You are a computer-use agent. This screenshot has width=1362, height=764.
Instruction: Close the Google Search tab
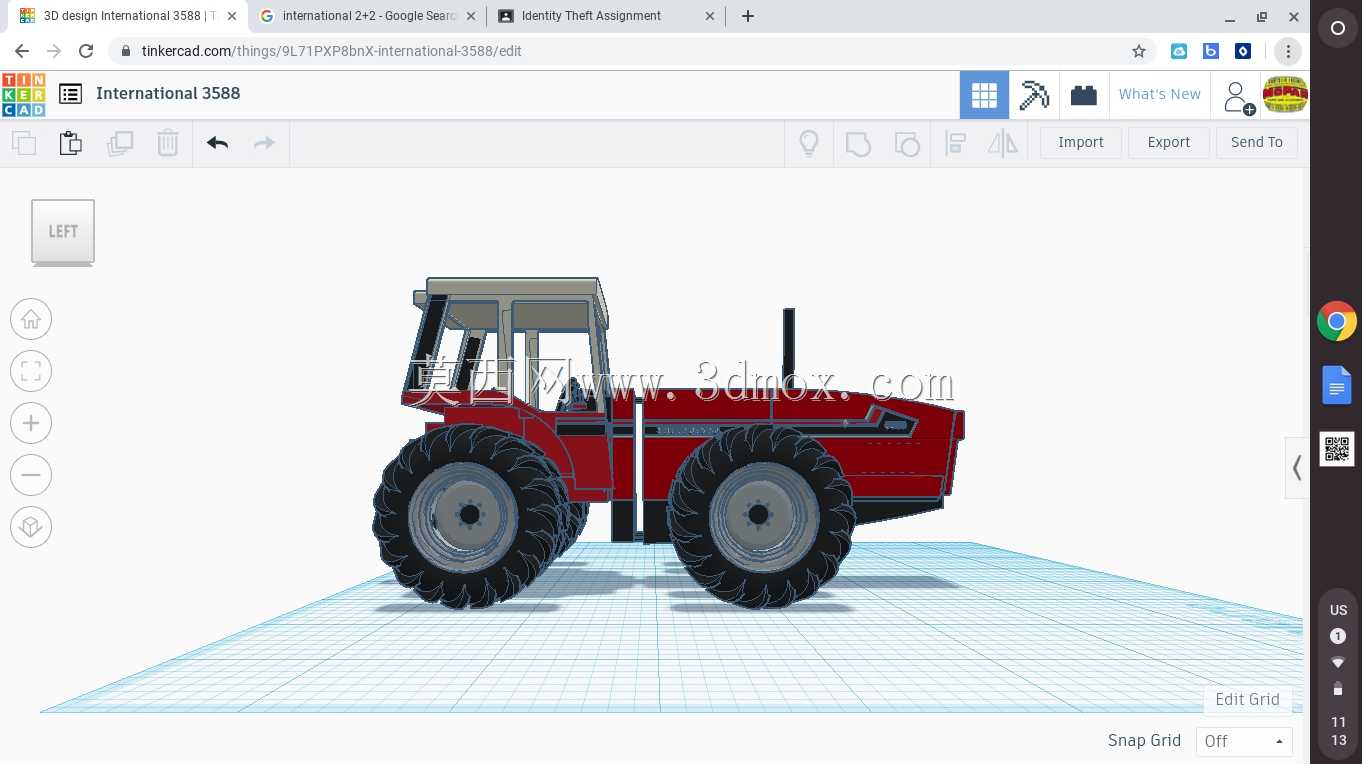471,16
